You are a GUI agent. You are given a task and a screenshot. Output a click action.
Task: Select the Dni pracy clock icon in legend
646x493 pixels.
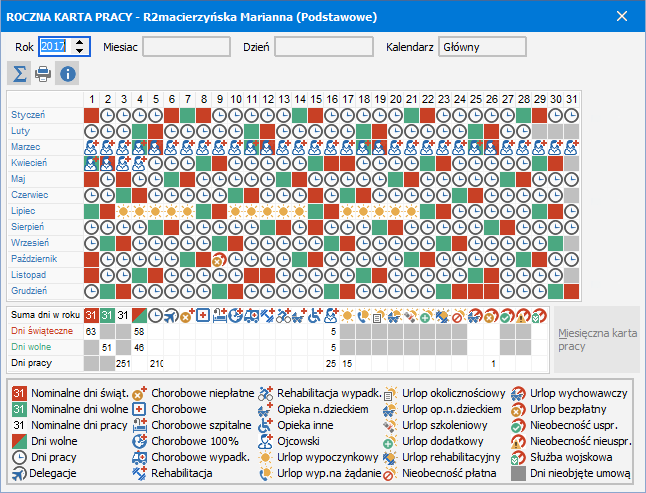coord(19,457)
